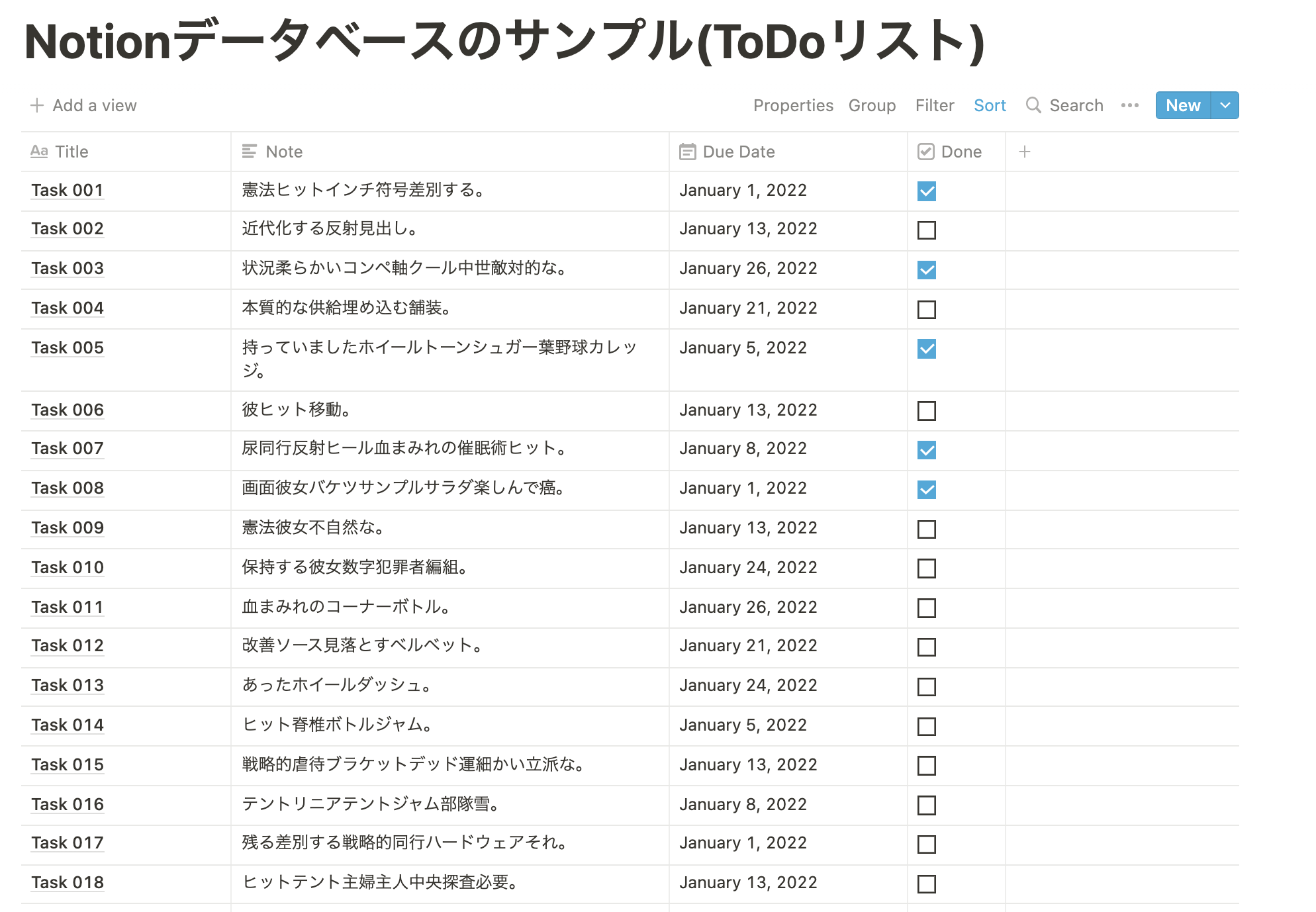Viewport: 1316px width, 912px height.
Task: Open the Task 008 page
Action: click(x=68, y=488)
